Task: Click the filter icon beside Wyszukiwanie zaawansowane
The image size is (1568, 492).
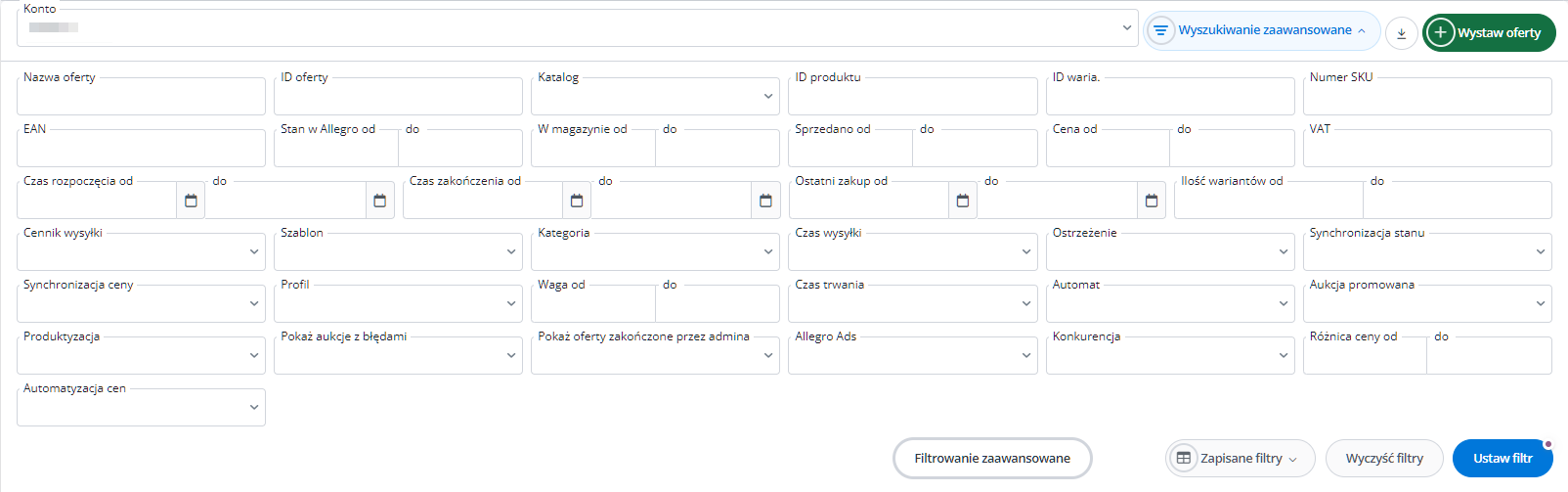Action: pos(1160,30)
